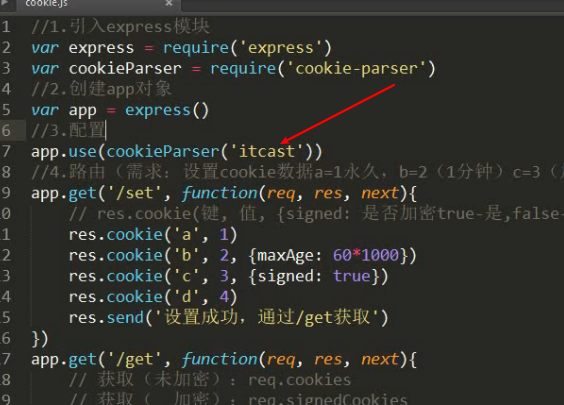Image resolution: width=564 pixels, height=405 pixels.
Task: Click the 'next' parameter of /set handler
Action: point(380,193)
